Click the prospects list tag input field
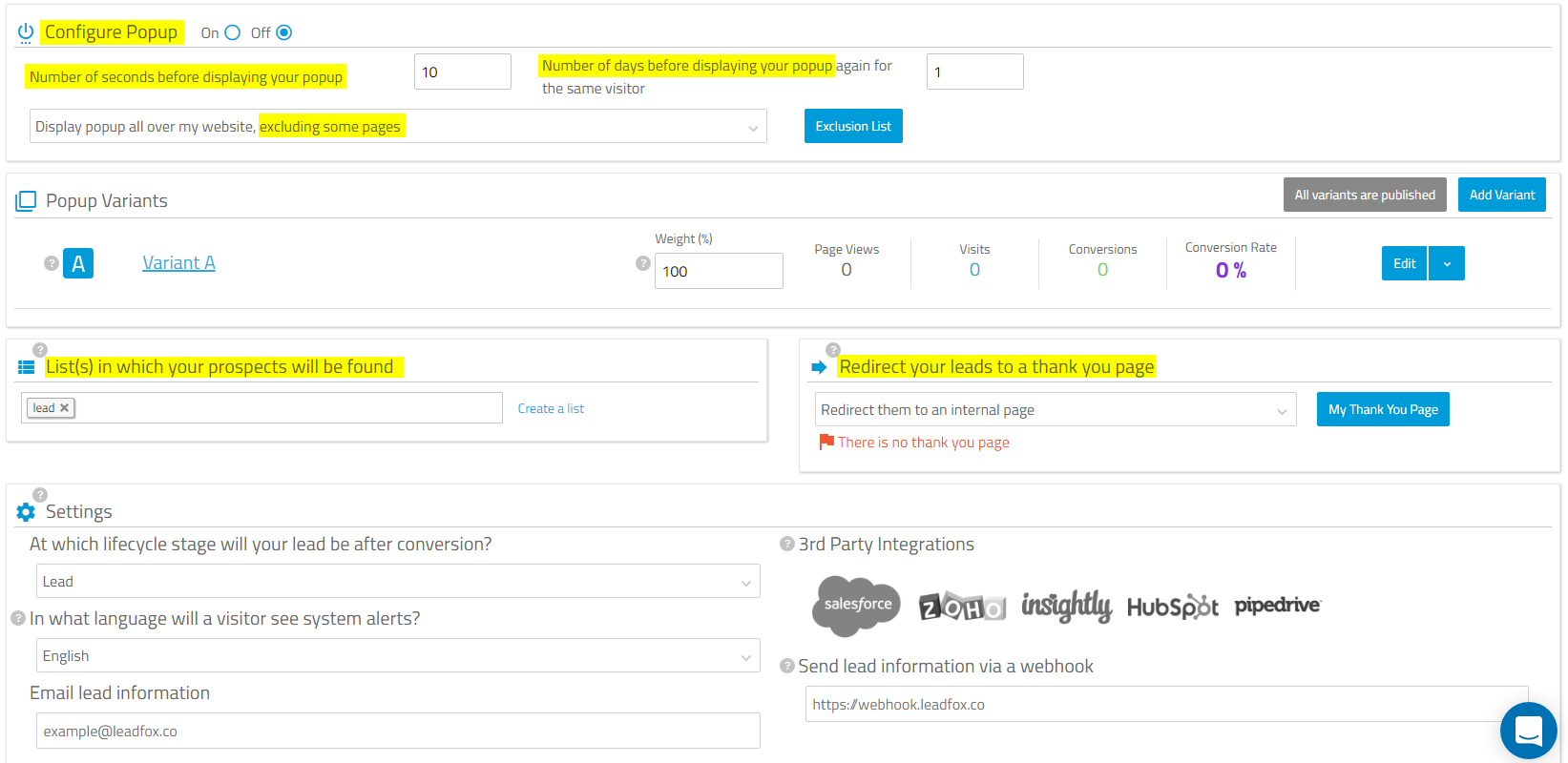Screen dimensions: 1568x763 261,408
